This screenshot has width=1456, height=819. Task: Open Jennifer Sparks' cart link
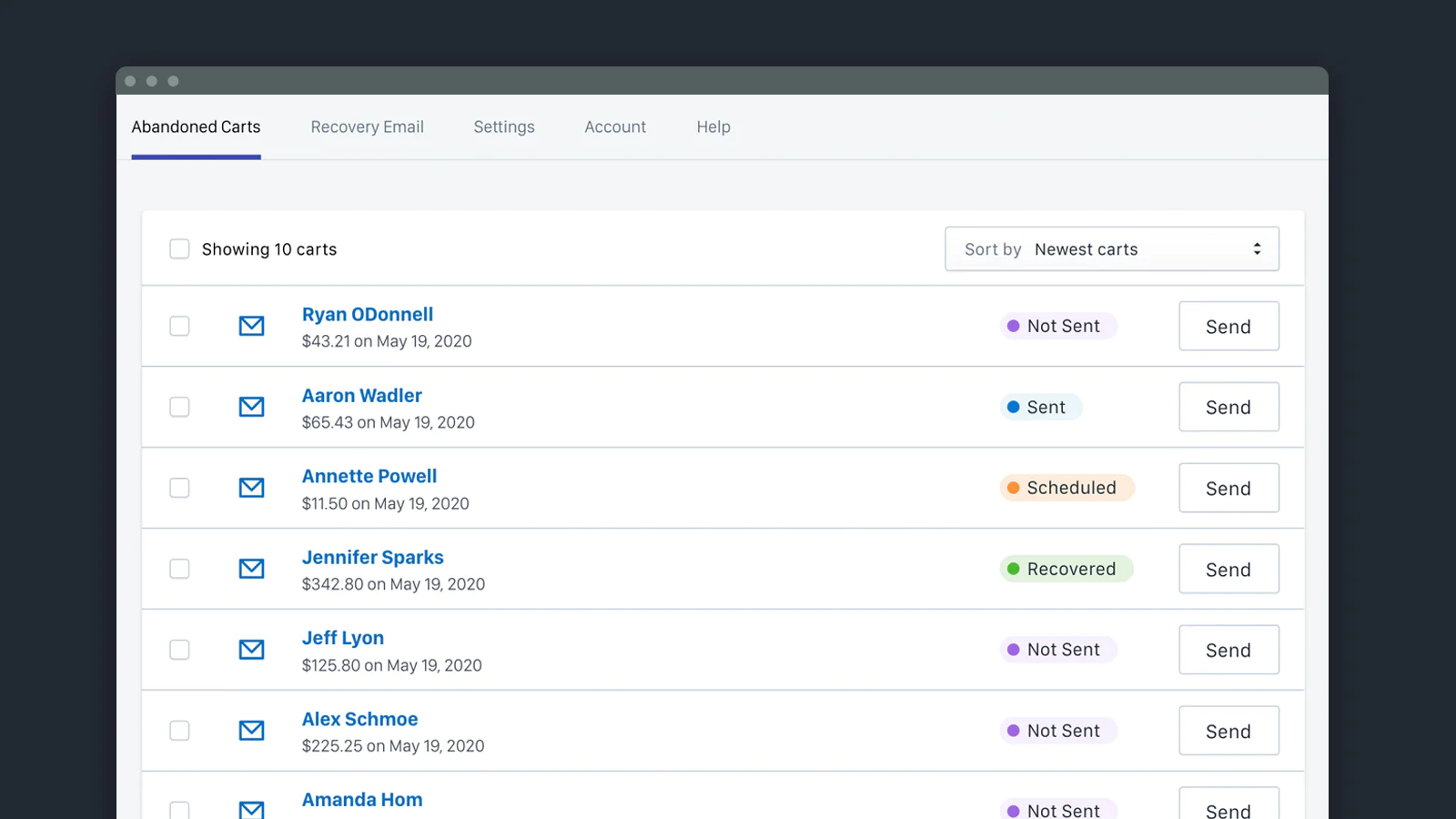click(373, 557)
